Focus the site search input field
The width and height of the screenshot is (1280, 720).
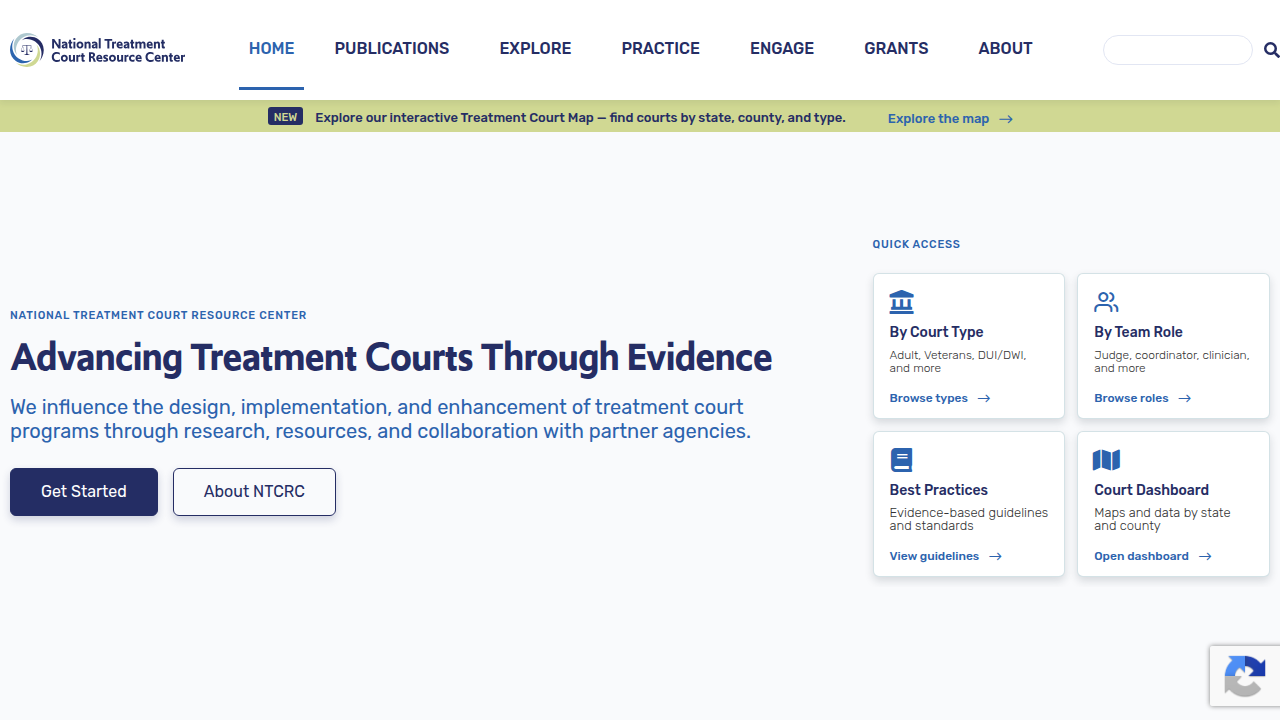pos(1178,50)
